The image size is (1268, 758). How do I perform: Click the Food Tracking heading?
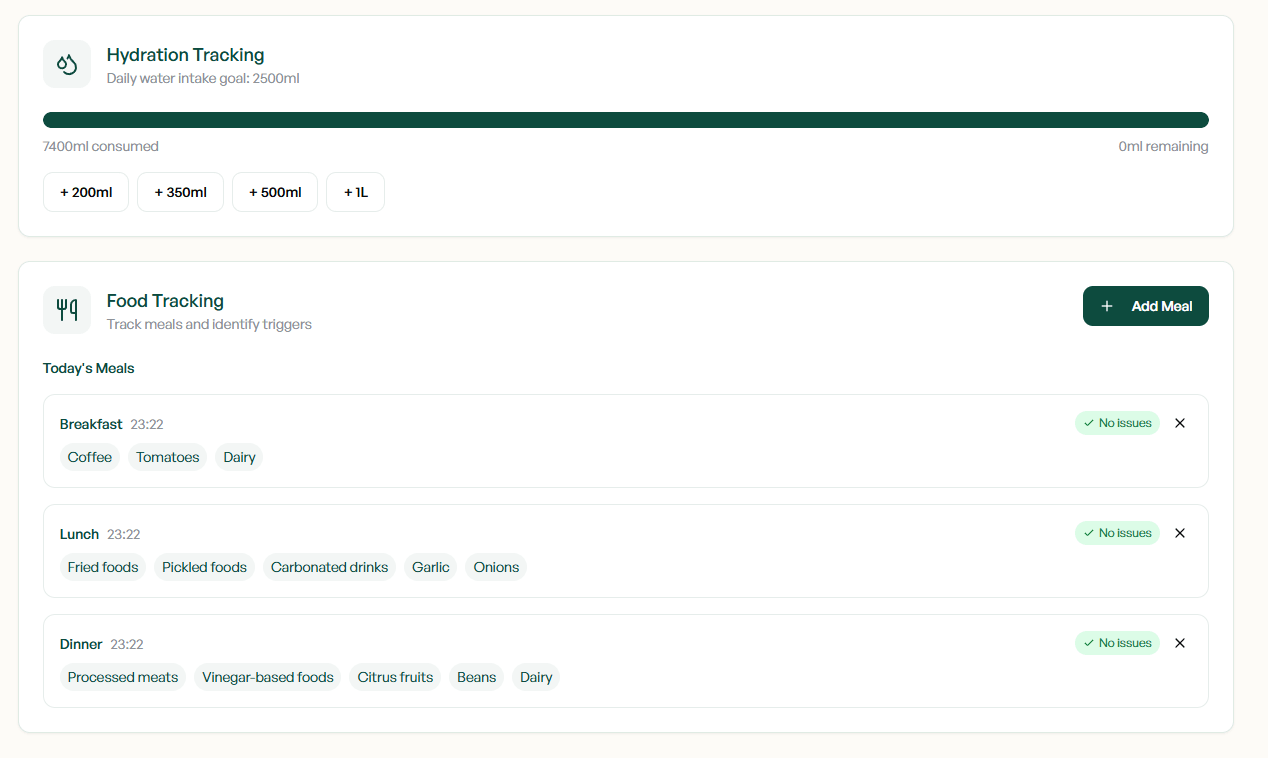(x=165, y=301)
